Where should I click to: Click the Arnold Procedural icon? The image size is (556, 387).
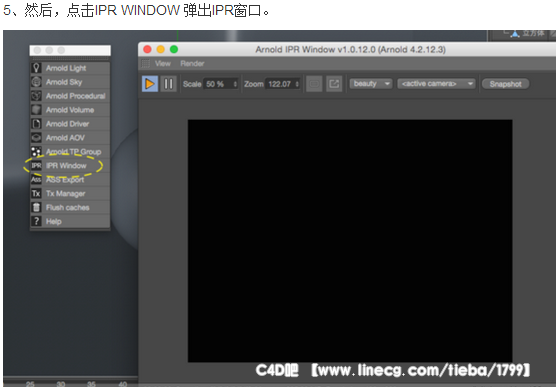[36, 96]
